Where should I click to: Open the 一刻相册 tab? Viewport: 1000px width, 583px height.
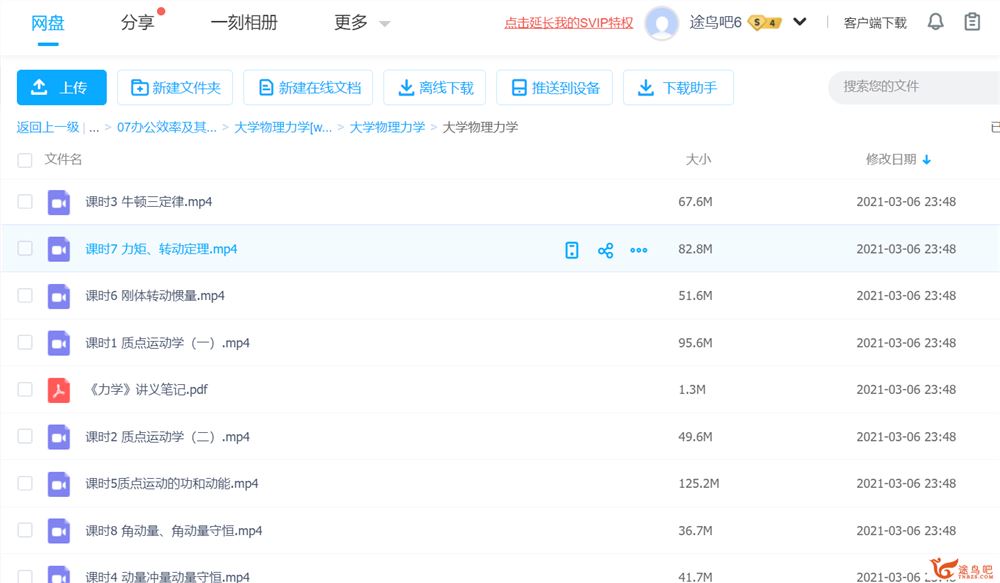[x=244, y=23]
